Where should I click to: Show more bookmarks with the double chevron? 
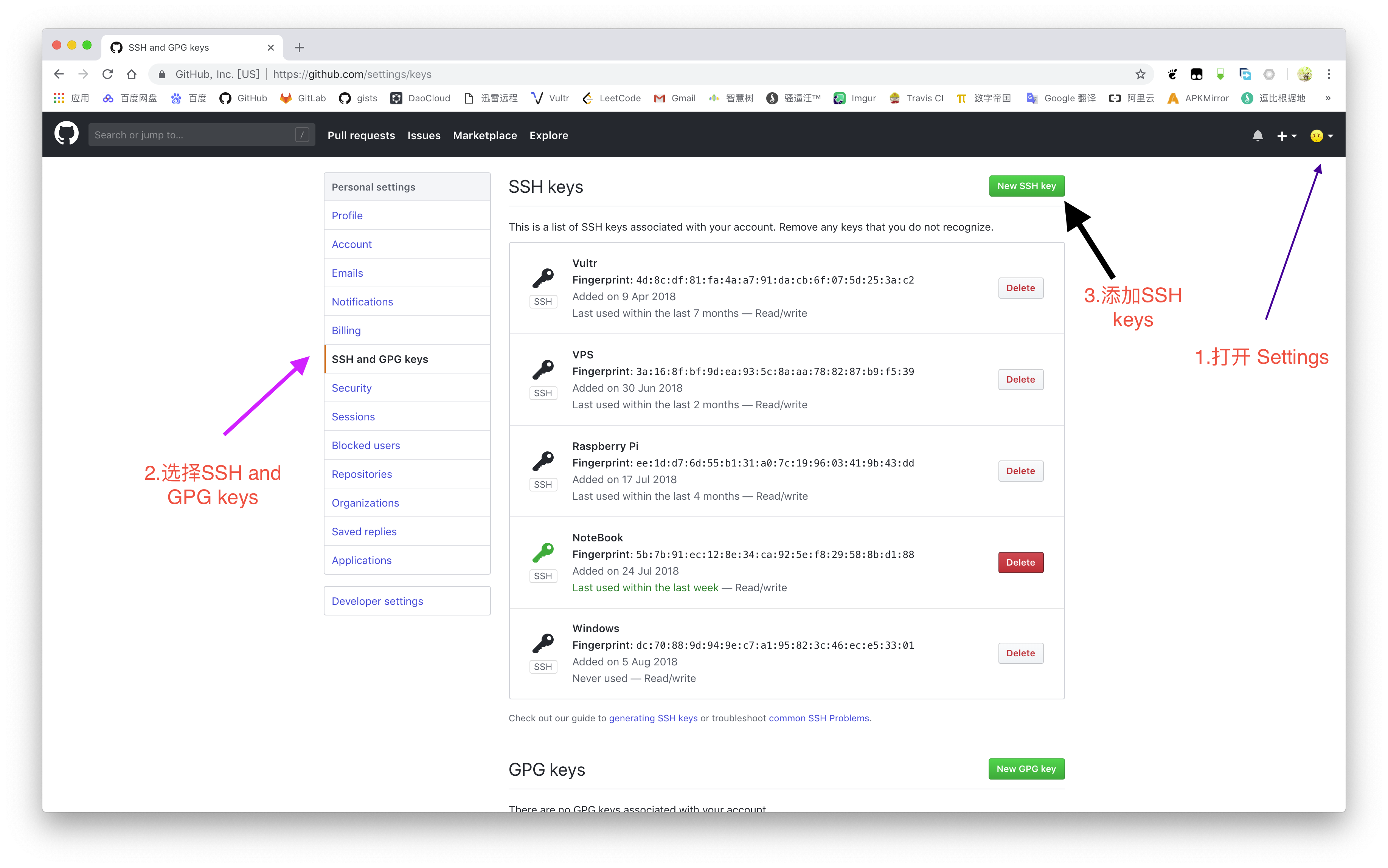click(x=1328, y=98)
